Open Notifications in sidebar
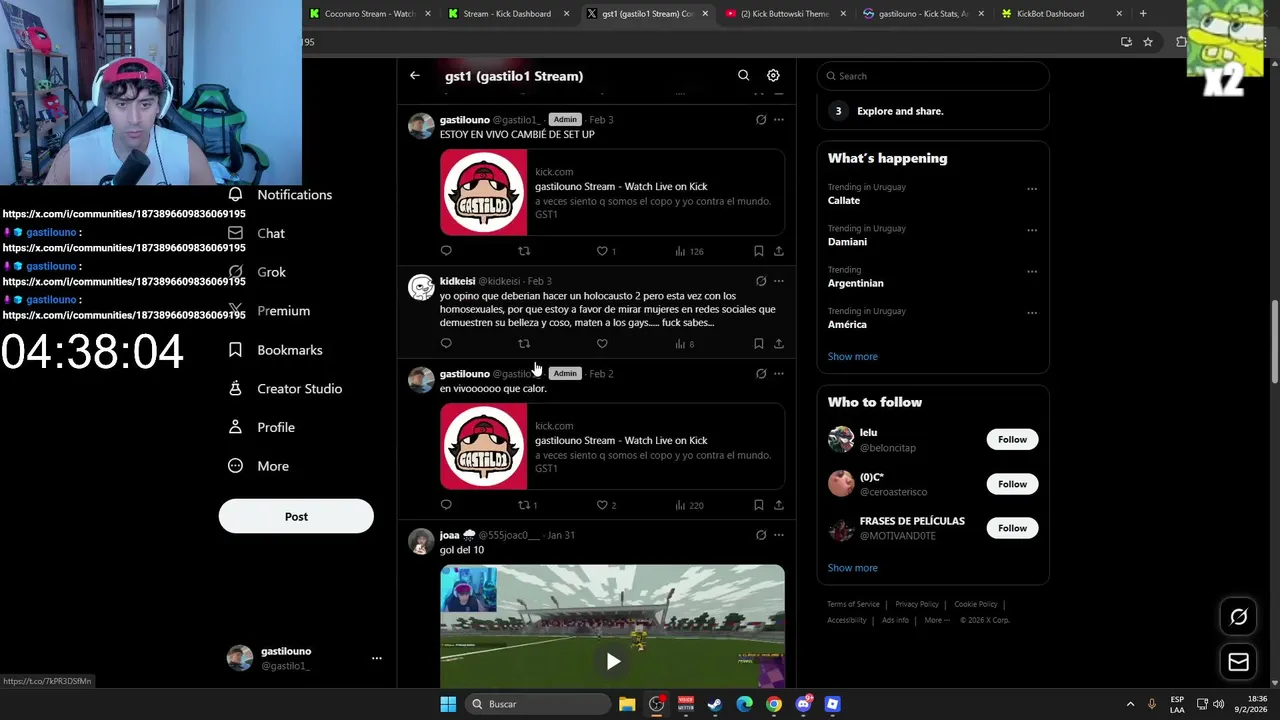This screenshot has width=1280, height=720. (x=280, y=195)
